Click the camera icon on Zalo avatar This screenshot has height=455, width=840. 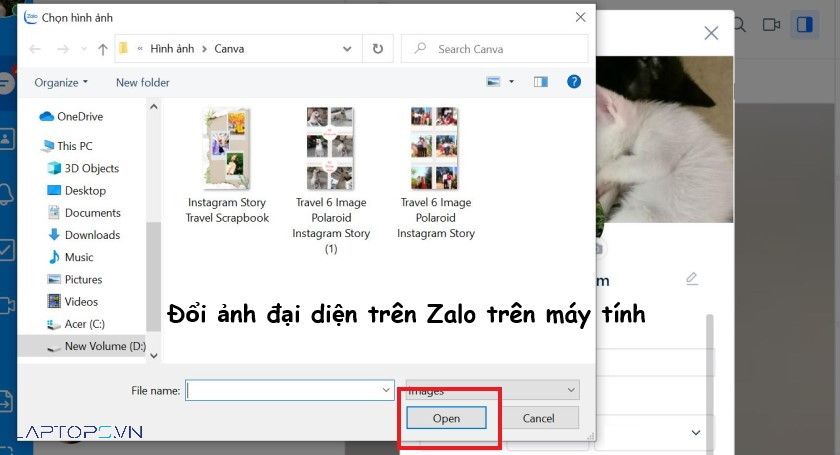point(600,249)
